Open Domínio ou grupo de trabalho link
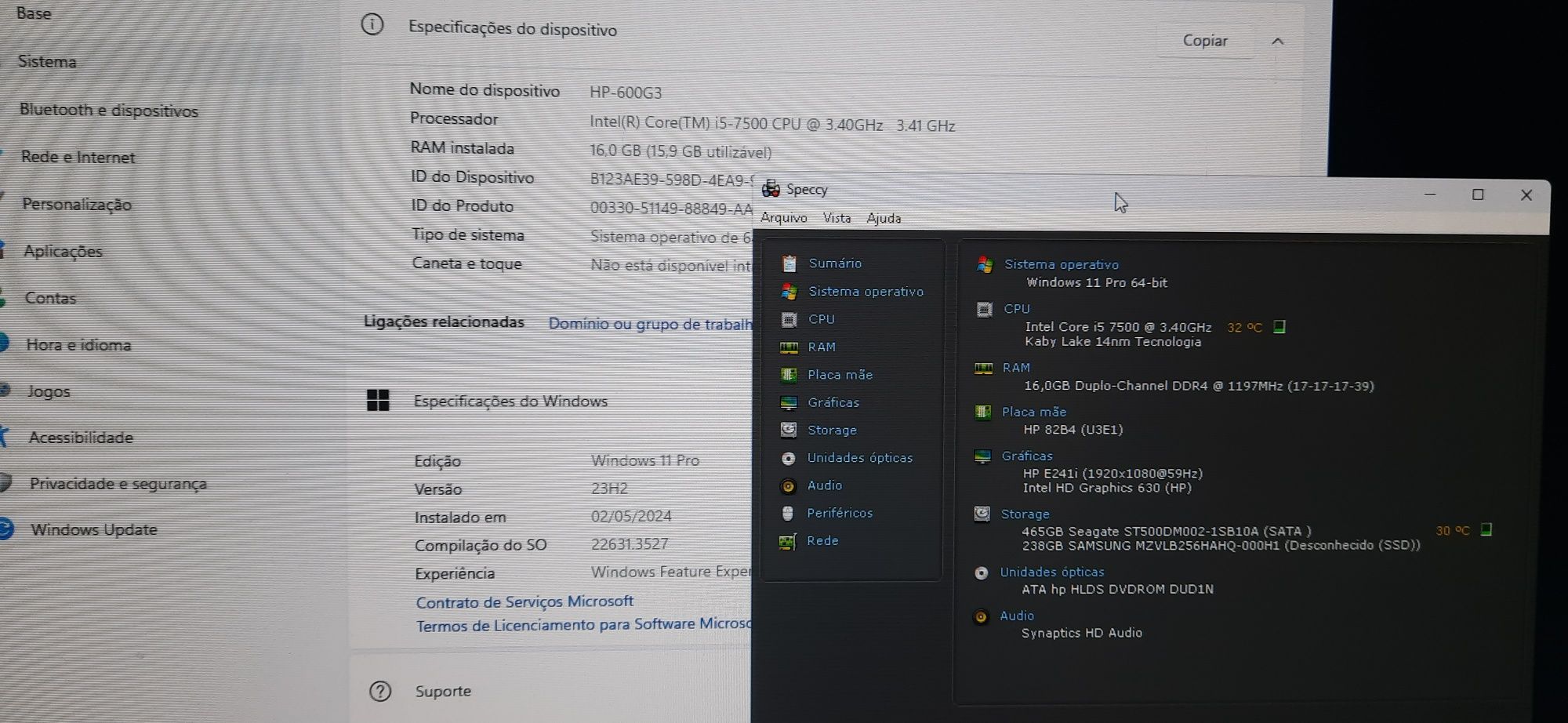Viewport: 1568px width, 723px height. pyautogui.click(x=650, y=324)
